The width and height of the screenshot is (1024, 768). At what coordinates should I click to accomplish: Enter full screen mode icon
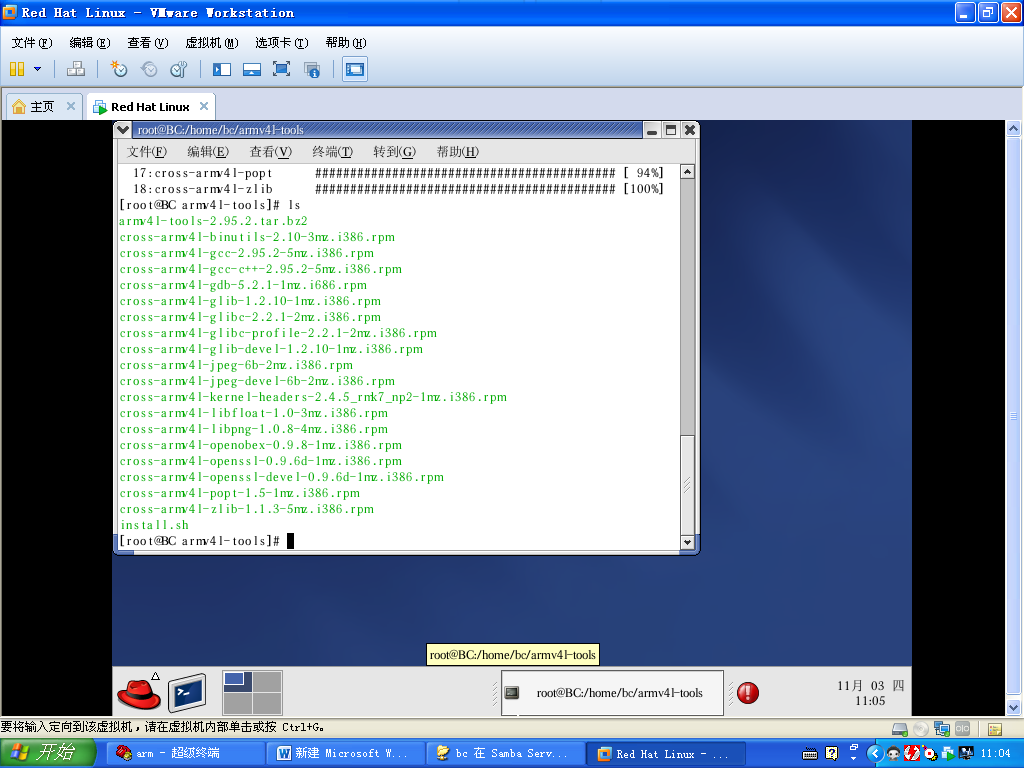coord(281,69)
